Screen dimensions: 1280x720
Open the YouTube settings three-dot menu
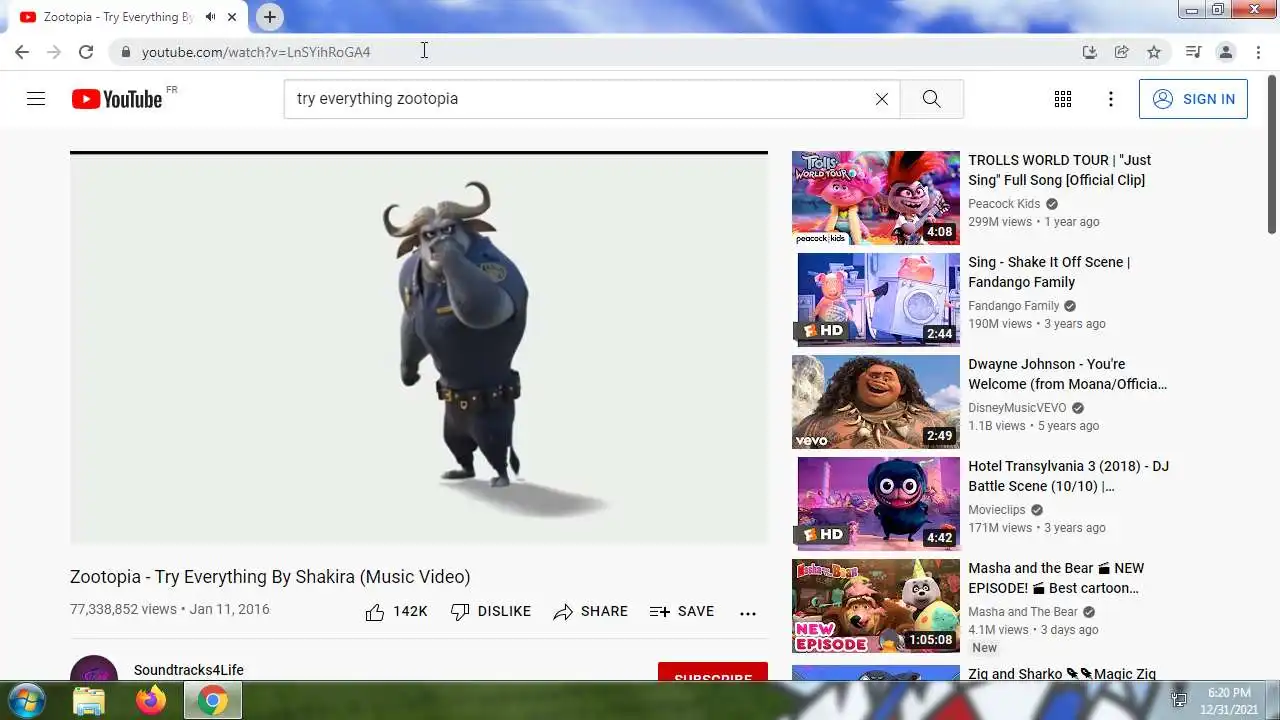coord(1111,99)
